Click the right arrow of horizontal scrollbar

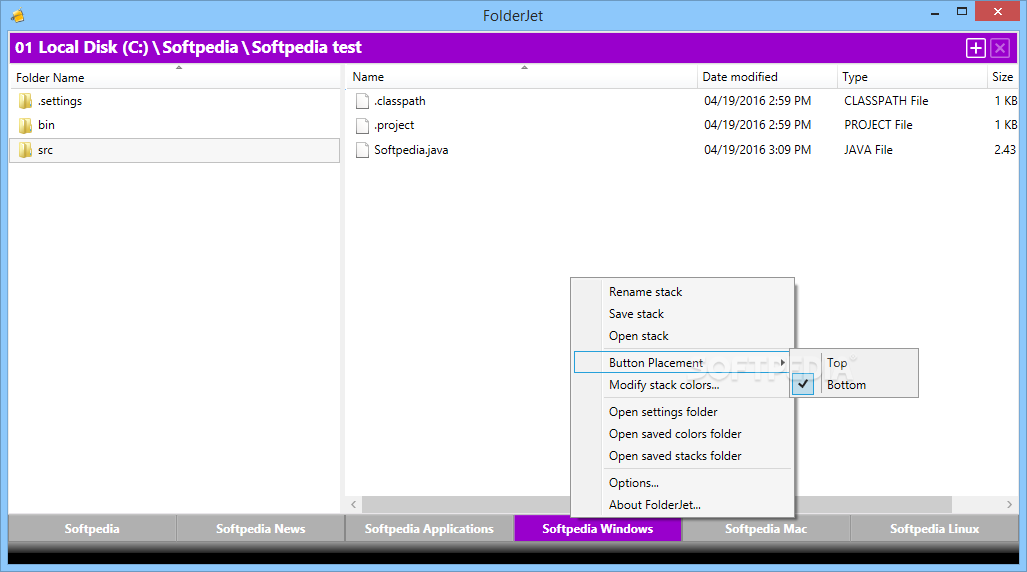[x=1009, y=504]
